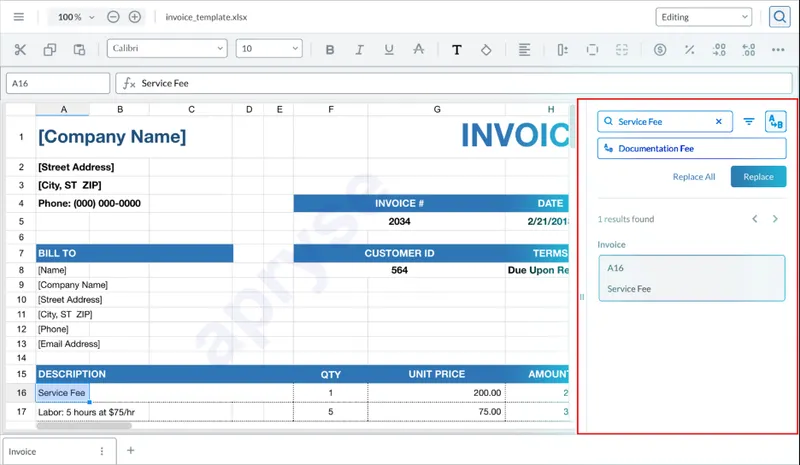Click the Service Fee cell A16
The width and height of the screenshot is (800, 465).
[x=63, y=393]
